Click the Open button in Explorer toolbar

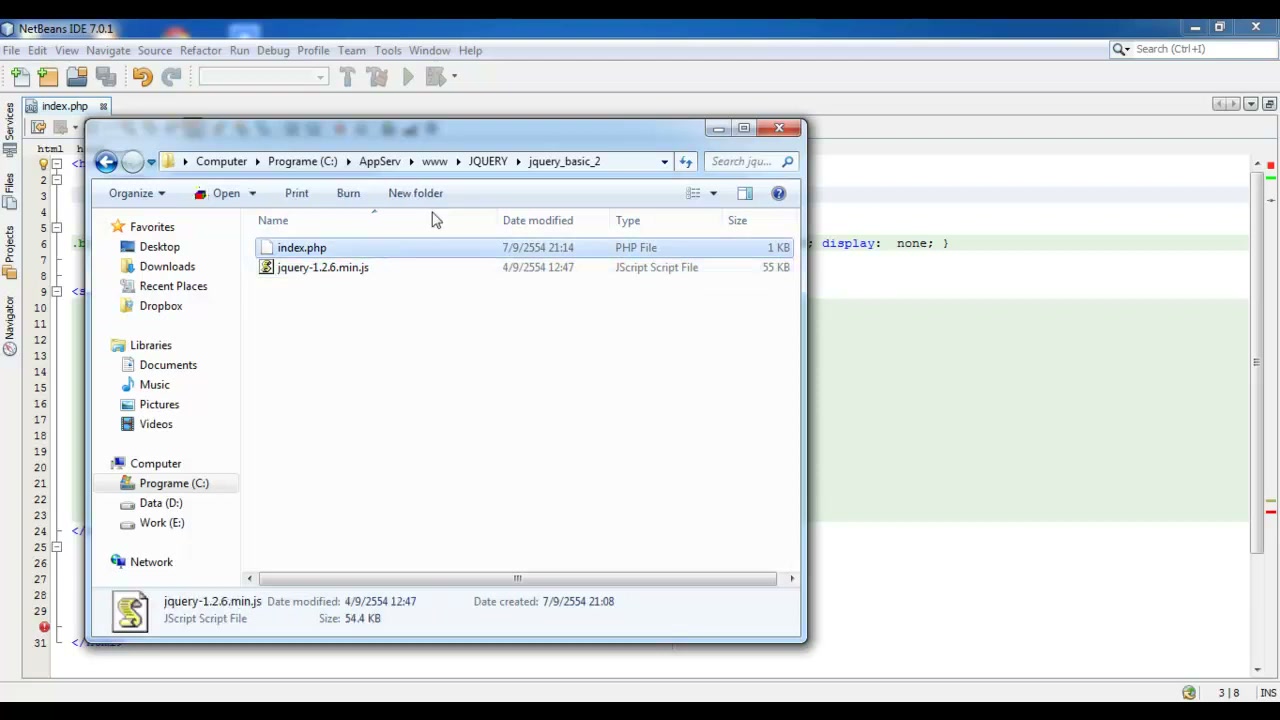click(218, 193)
